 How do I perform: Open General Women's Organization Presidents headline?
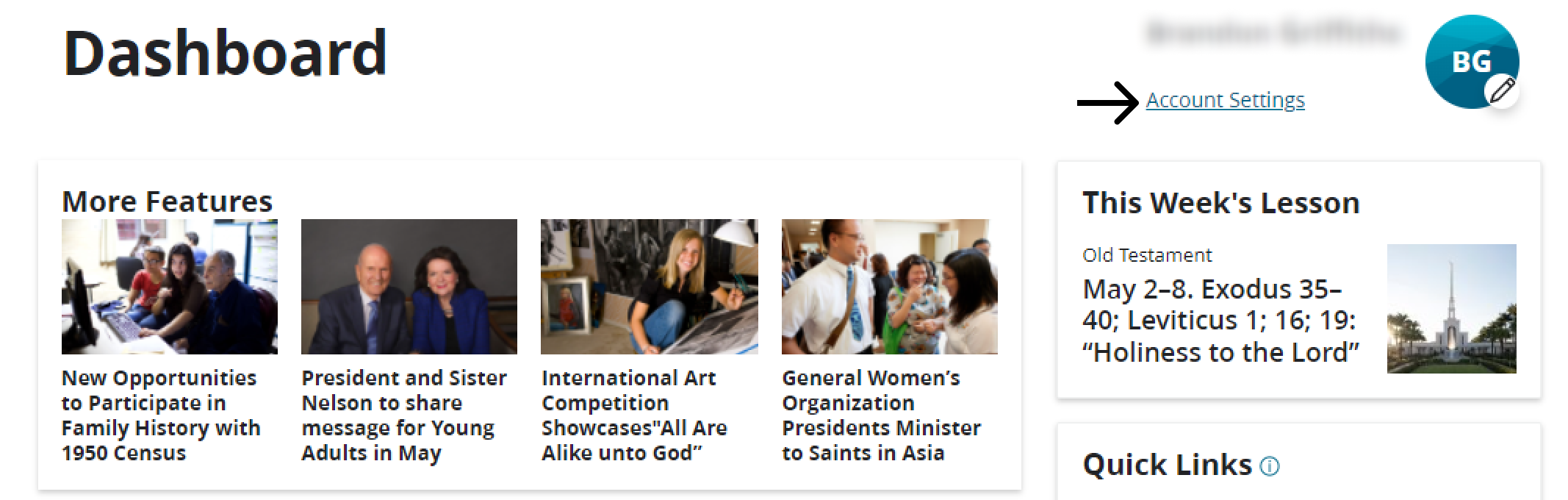pos(882,415)
